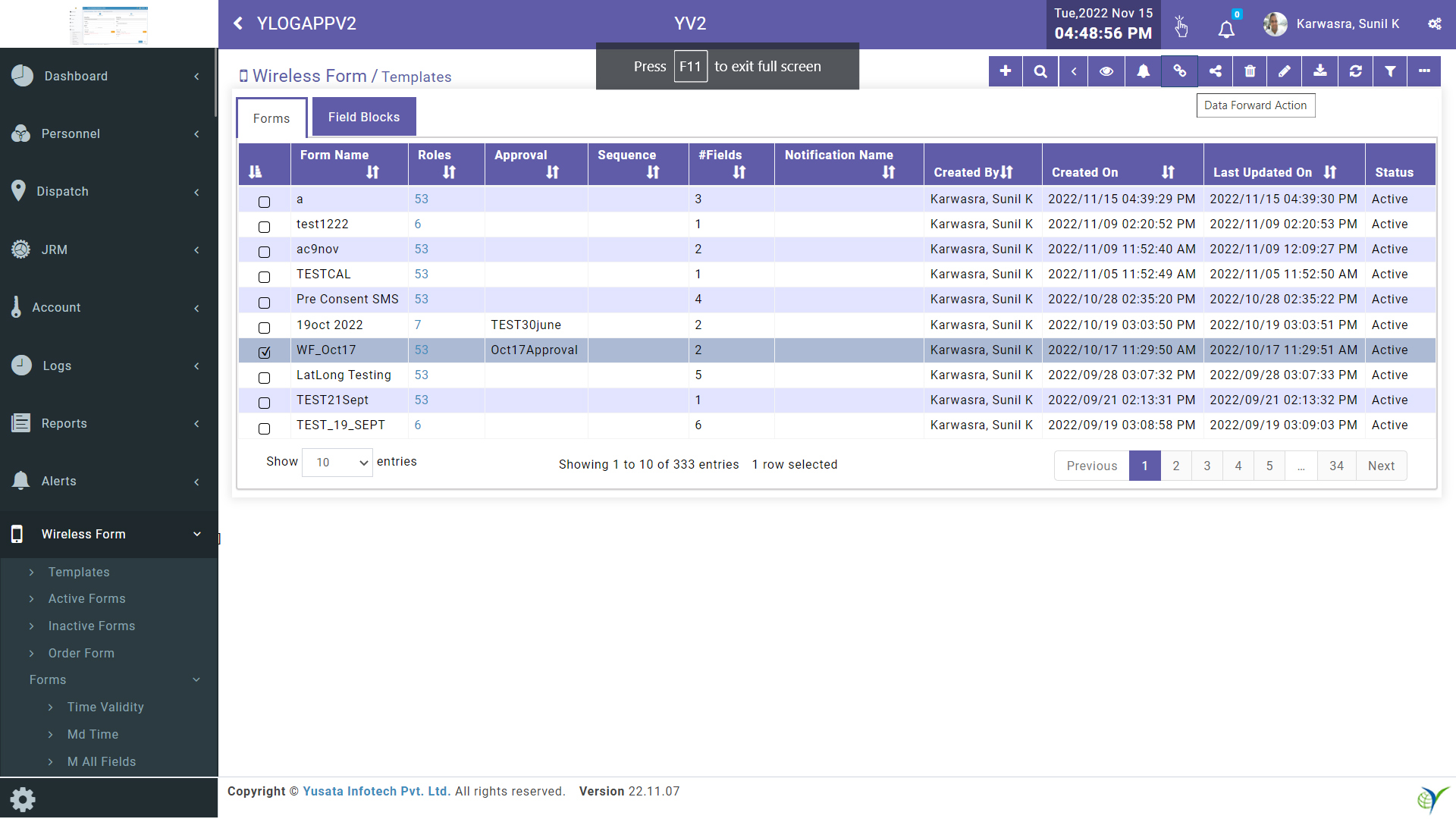The height and width of the screenshot is (819, 1456).
Task: Go to Next page of entries
Action: (x=1381, y=466)
